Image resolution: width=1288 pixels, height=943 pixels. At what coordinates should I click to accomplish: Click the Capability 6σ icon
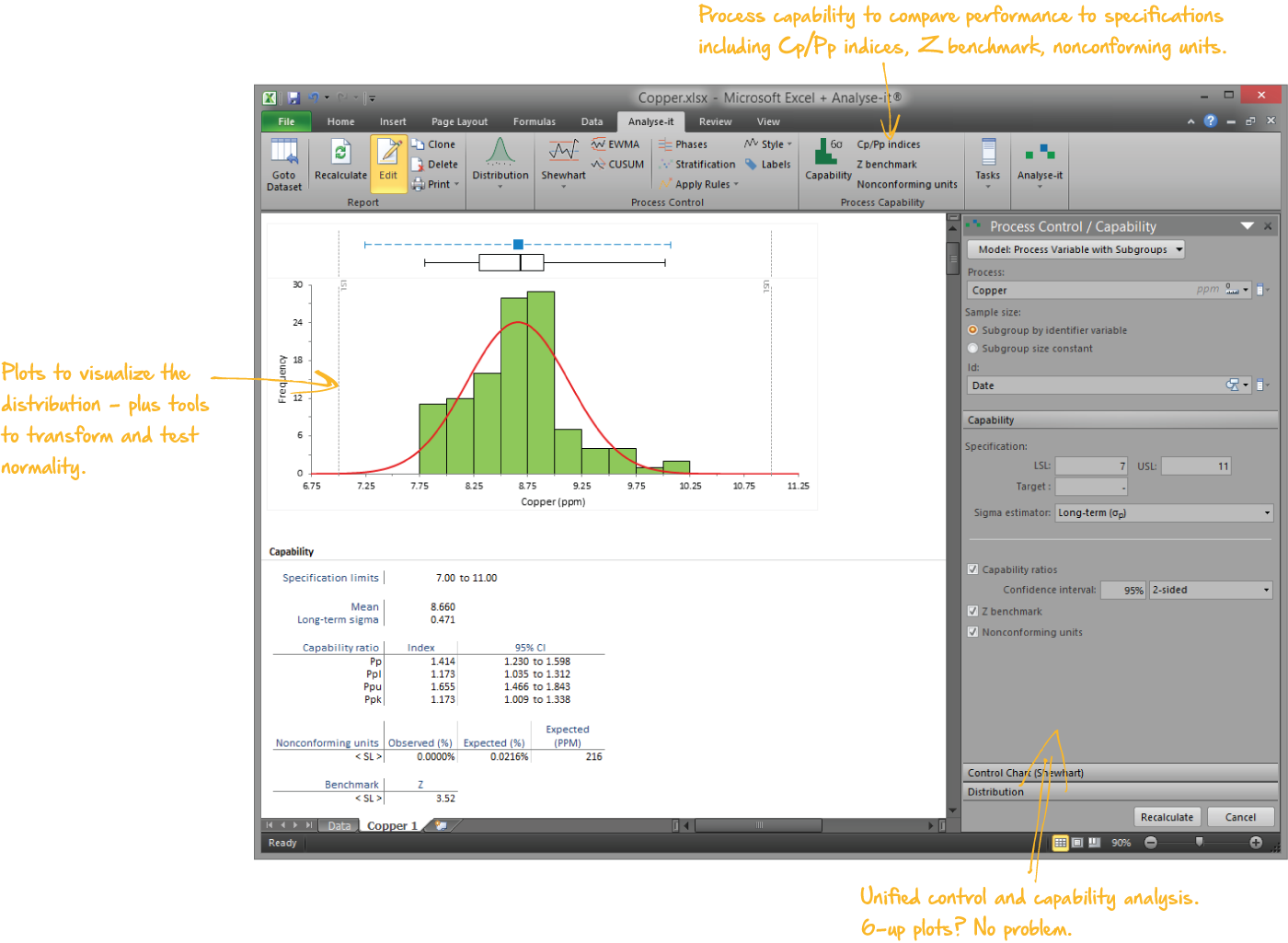tap(828, 159)
